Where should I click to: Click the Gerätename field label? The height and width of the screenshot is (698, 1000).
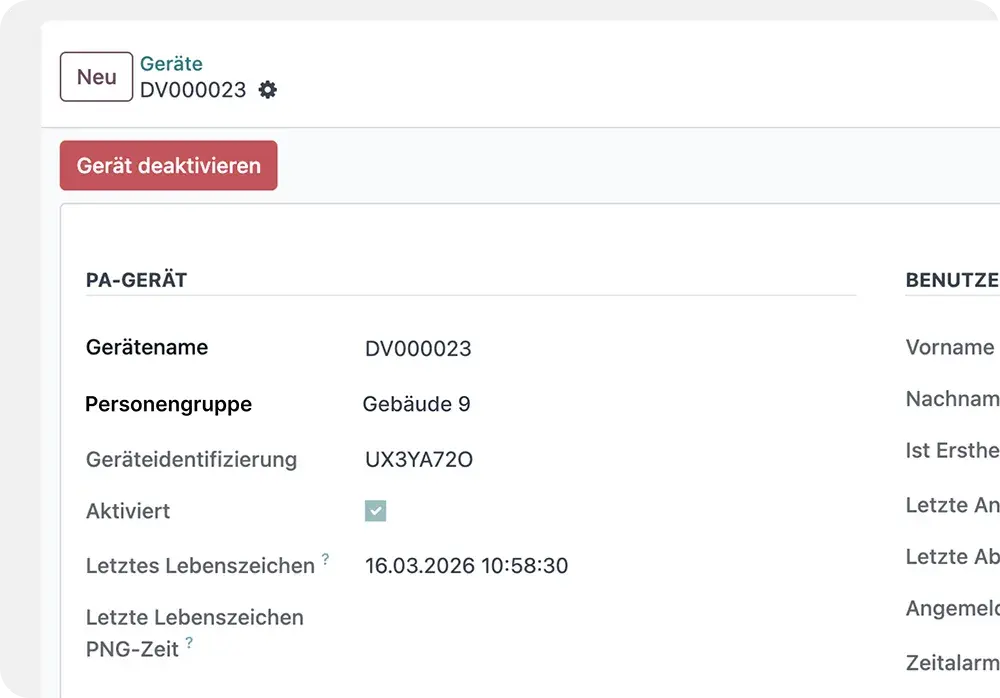[x=147, y=348]
